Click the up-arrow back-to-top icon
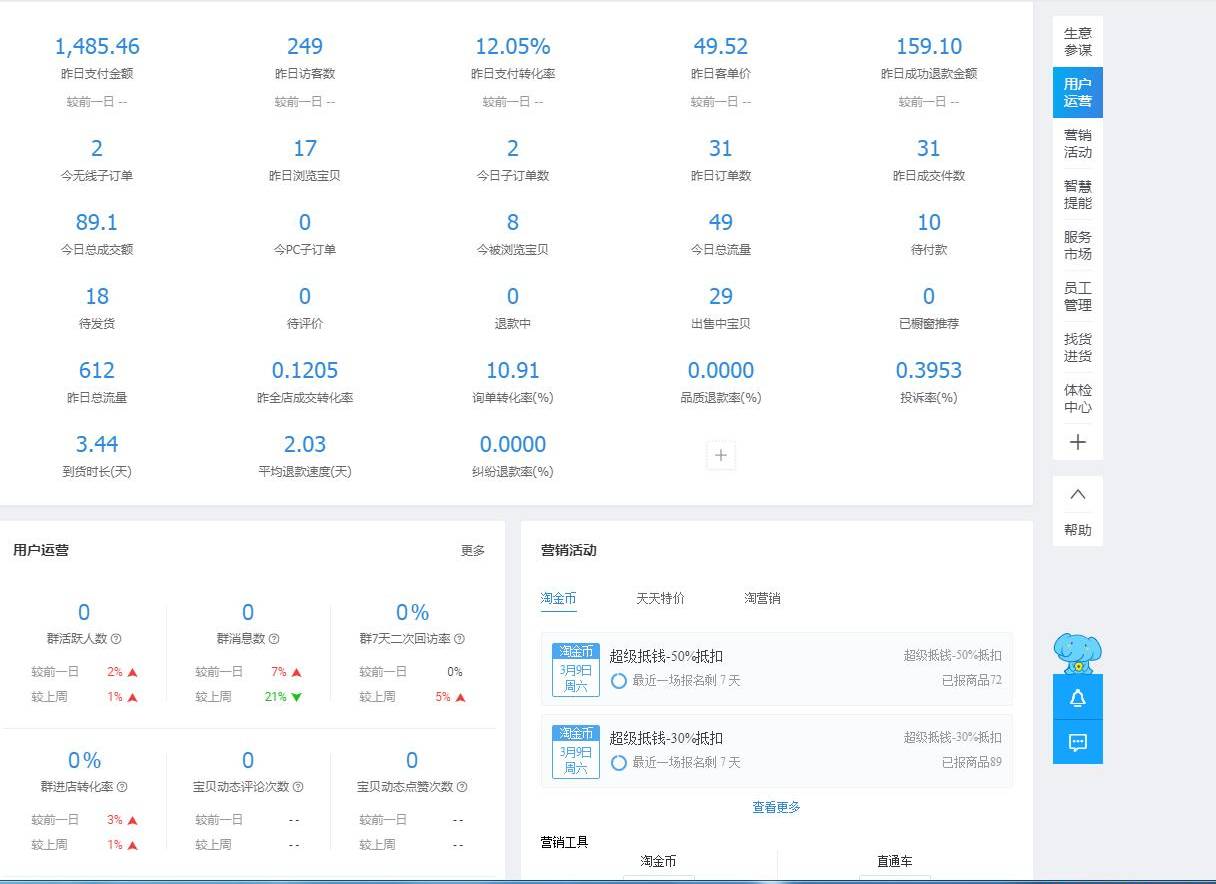 (1078, 494)
